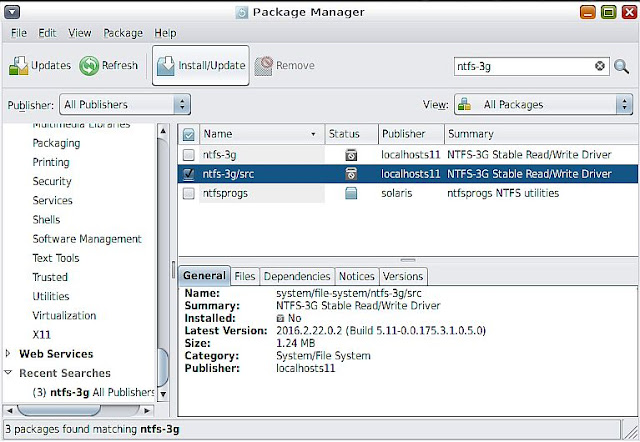Open the View menu
The image size is (640, 442).
click(80, 33)
